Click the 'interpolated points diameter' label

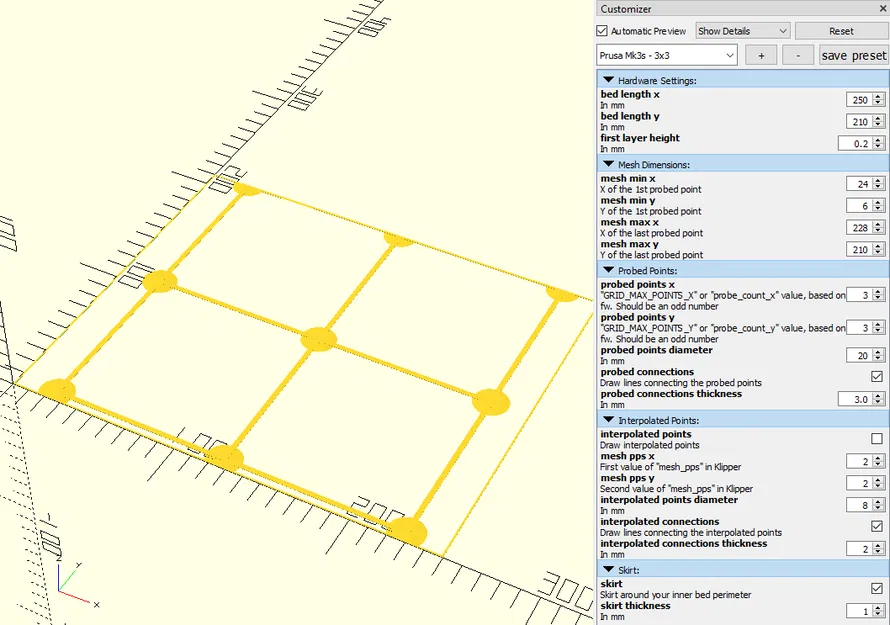(669, 500)
